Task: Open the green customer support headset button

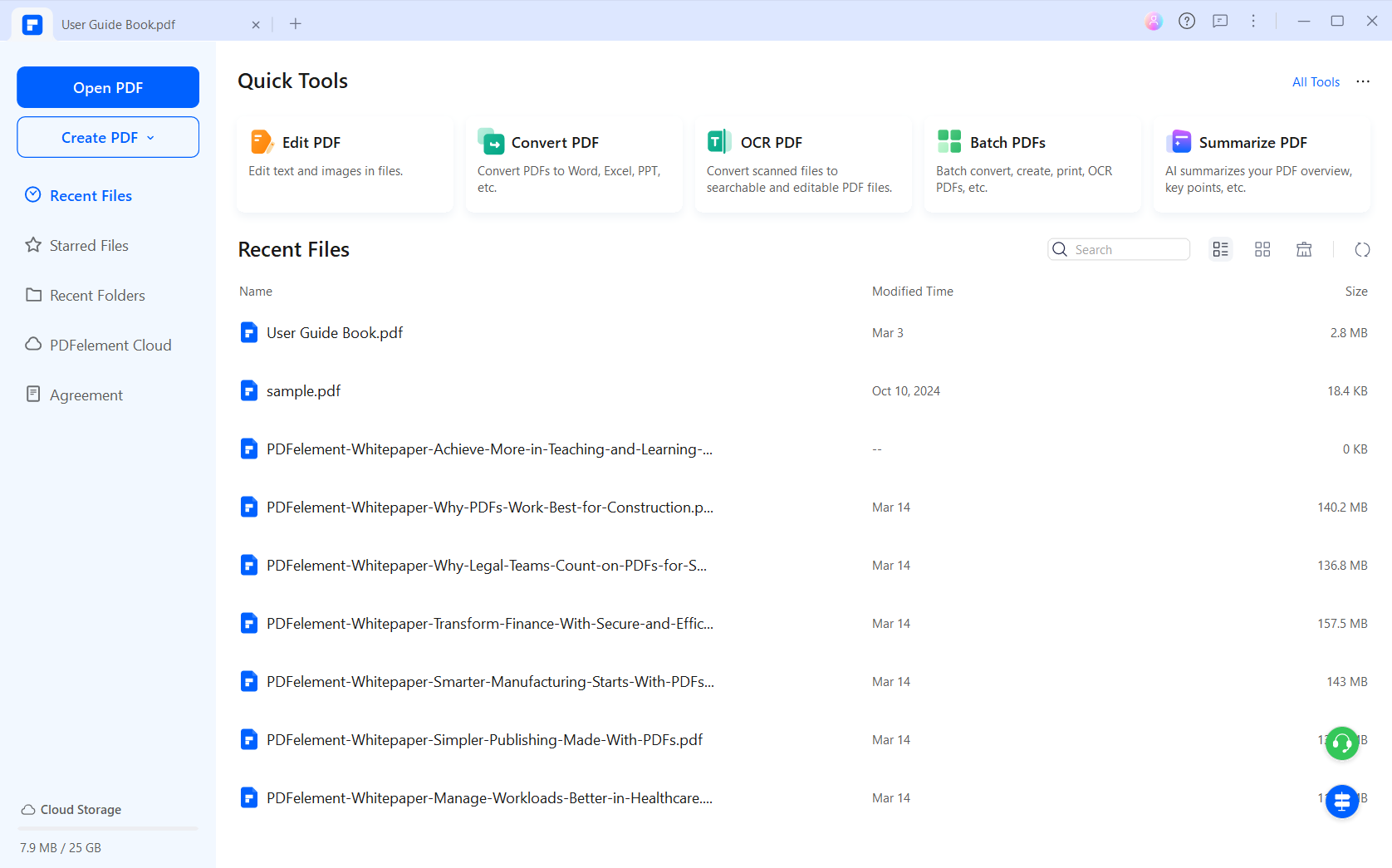Action: 1342,743
